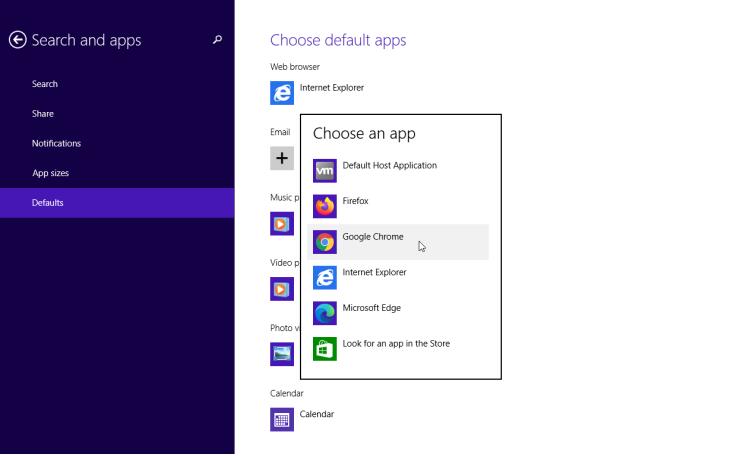Click the Google Chrome icon in the popup
Image resolution: width=729 pixels, height=456 pixels.
(325, 242)
